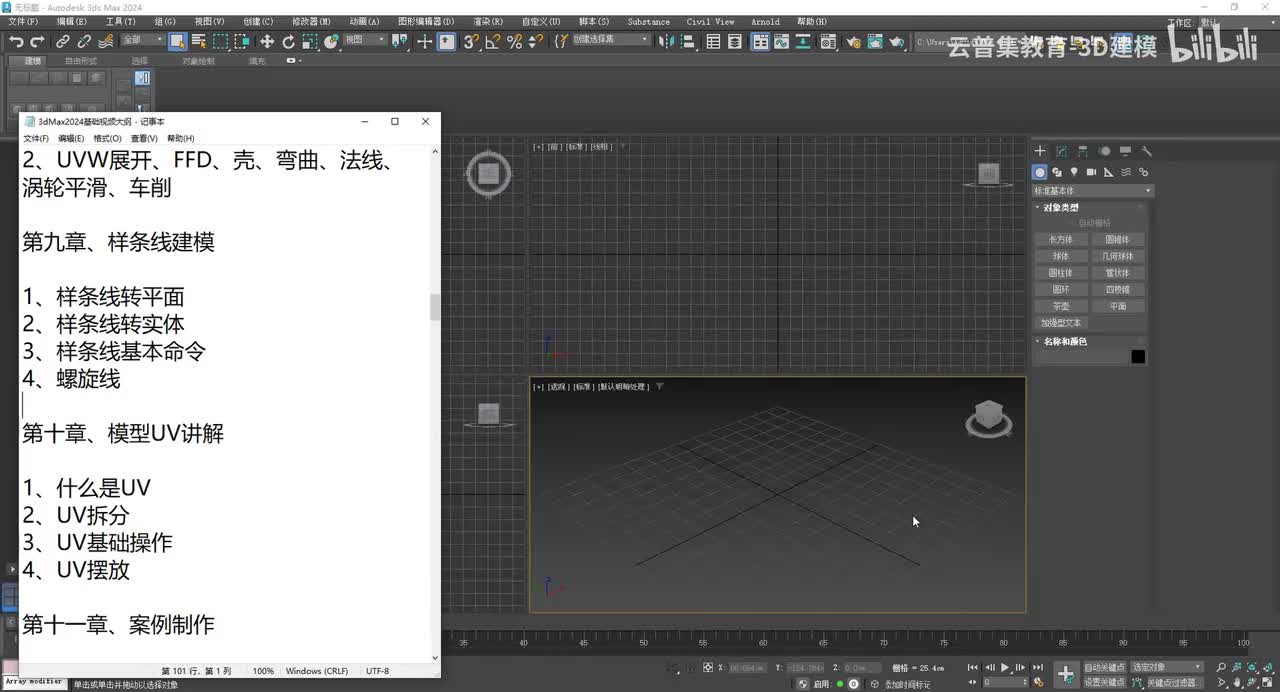
Task: Click the 圆柱体 cylinder button
Action: point(1061,273)
